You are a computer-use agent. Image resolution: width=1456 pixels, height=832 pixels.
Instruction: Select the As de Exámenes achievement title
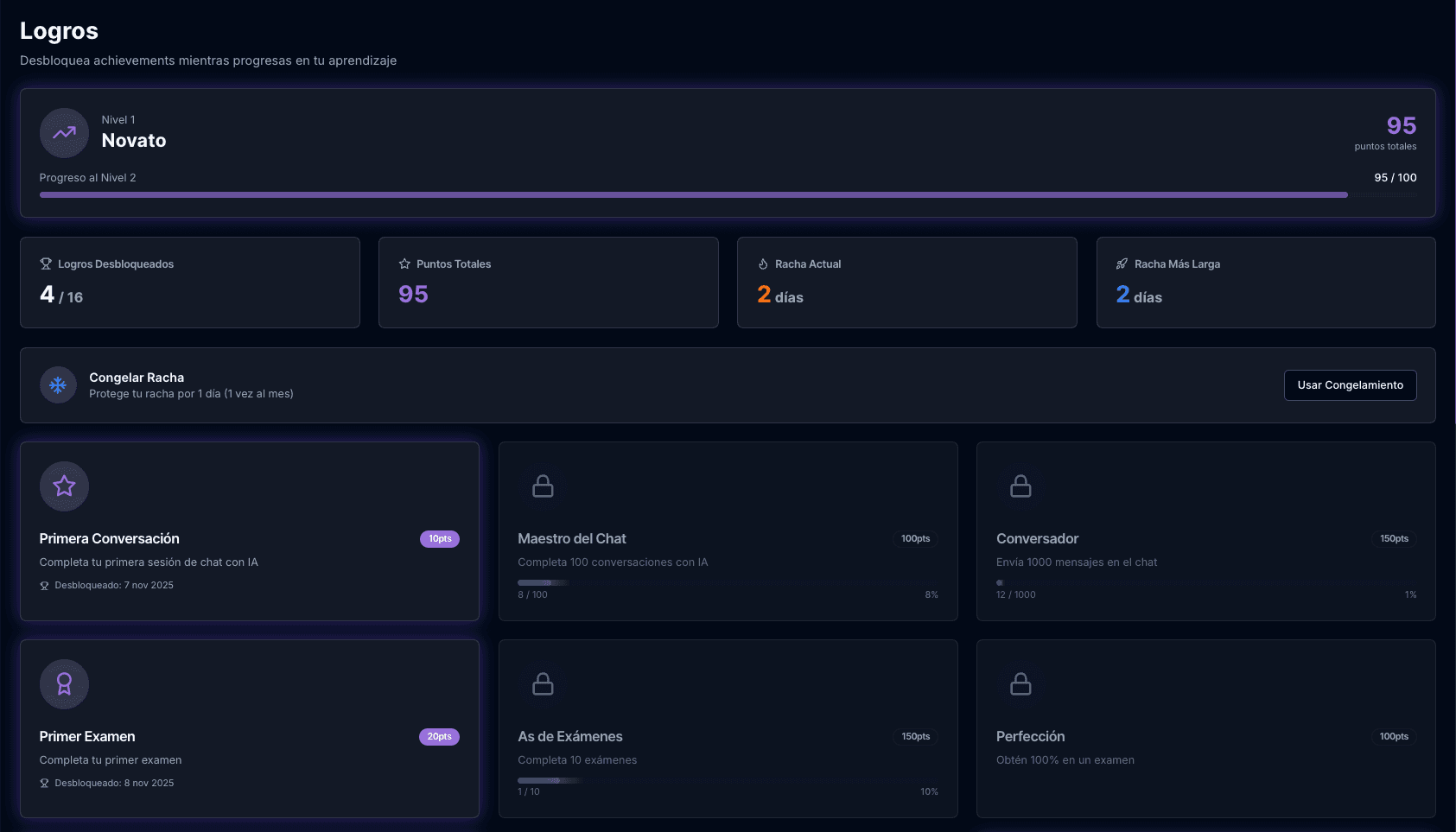(570, 737)
